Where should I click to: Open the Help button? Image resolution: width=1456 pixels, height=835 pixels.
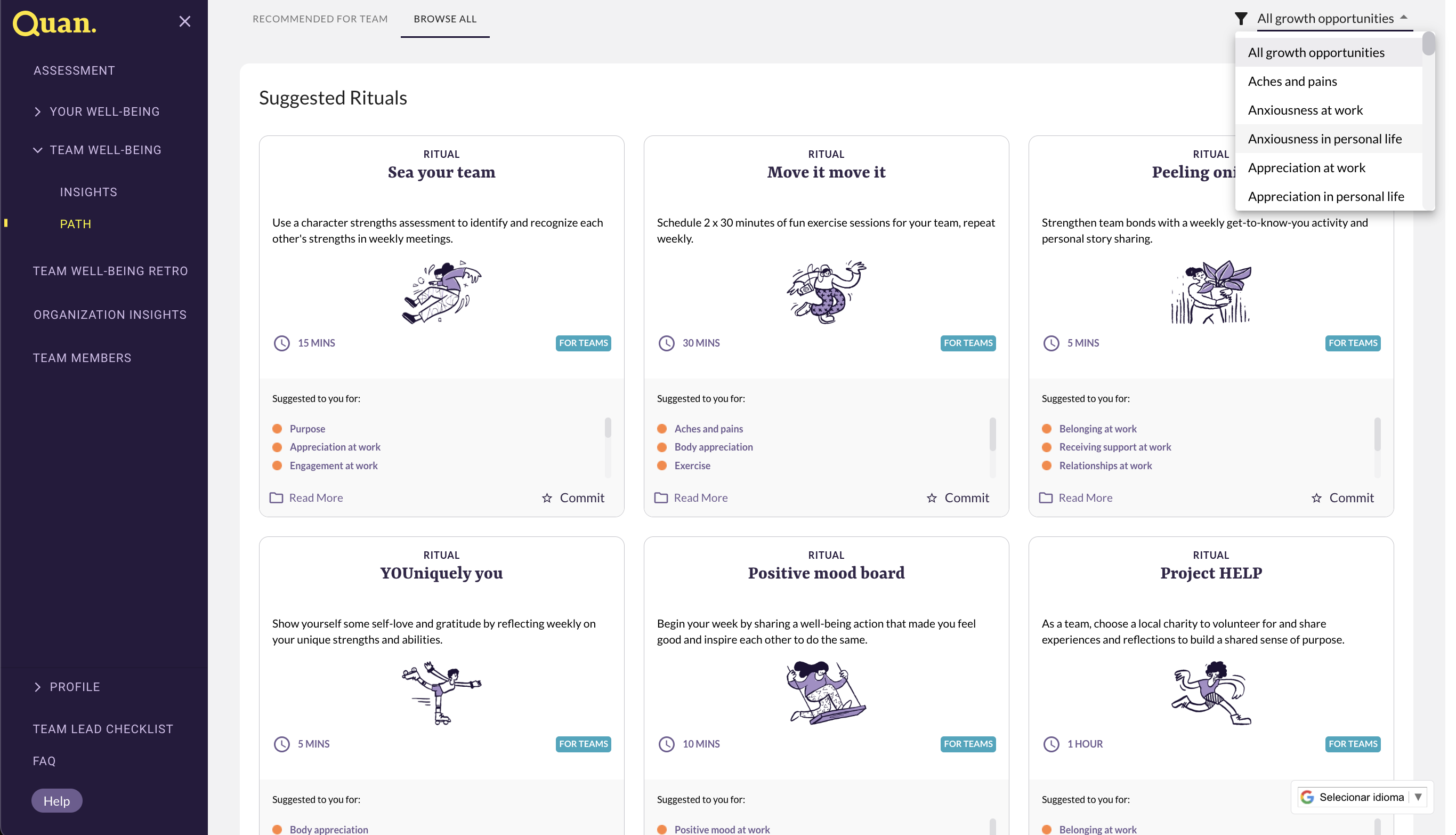pos(56,800)
